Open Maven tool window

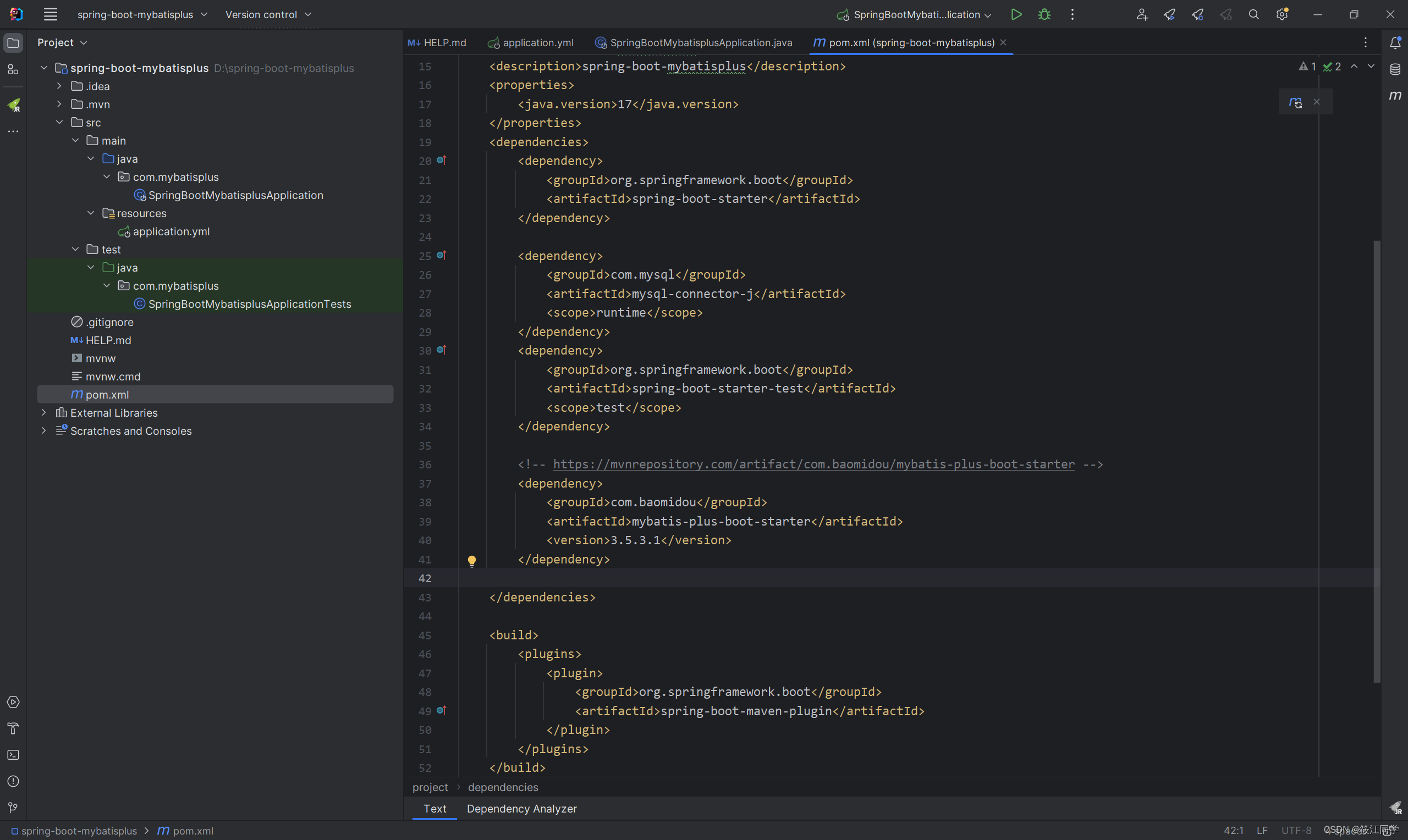tap(1395, 95)
